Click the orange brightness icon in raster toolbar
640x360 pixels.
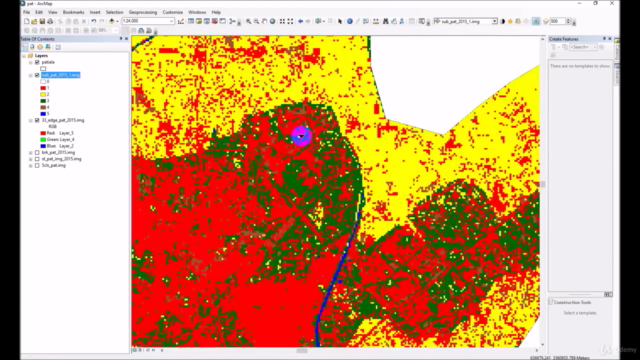[x=510, y=21]
